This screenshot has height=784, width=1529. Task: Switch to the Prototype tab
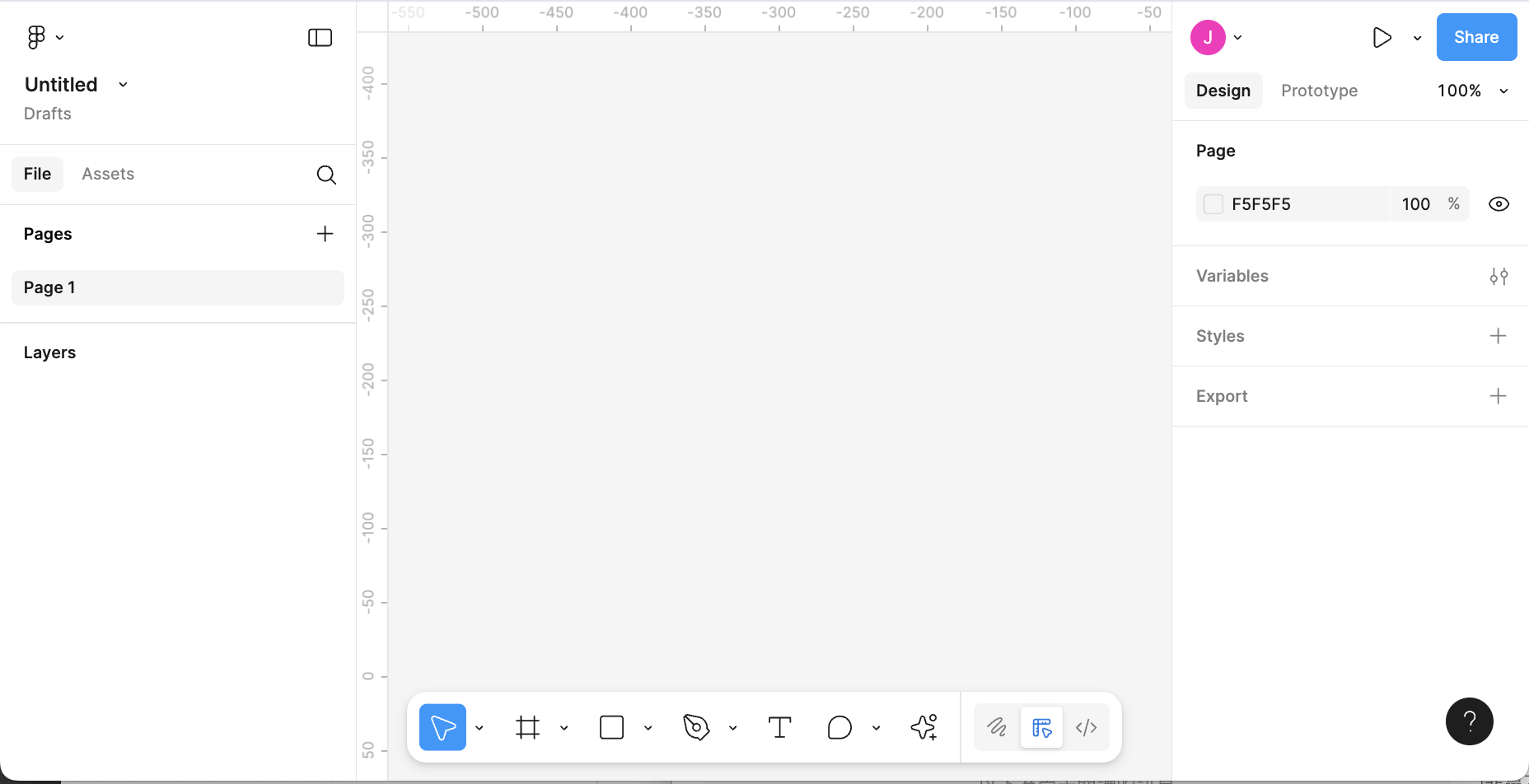(1318, 91)
